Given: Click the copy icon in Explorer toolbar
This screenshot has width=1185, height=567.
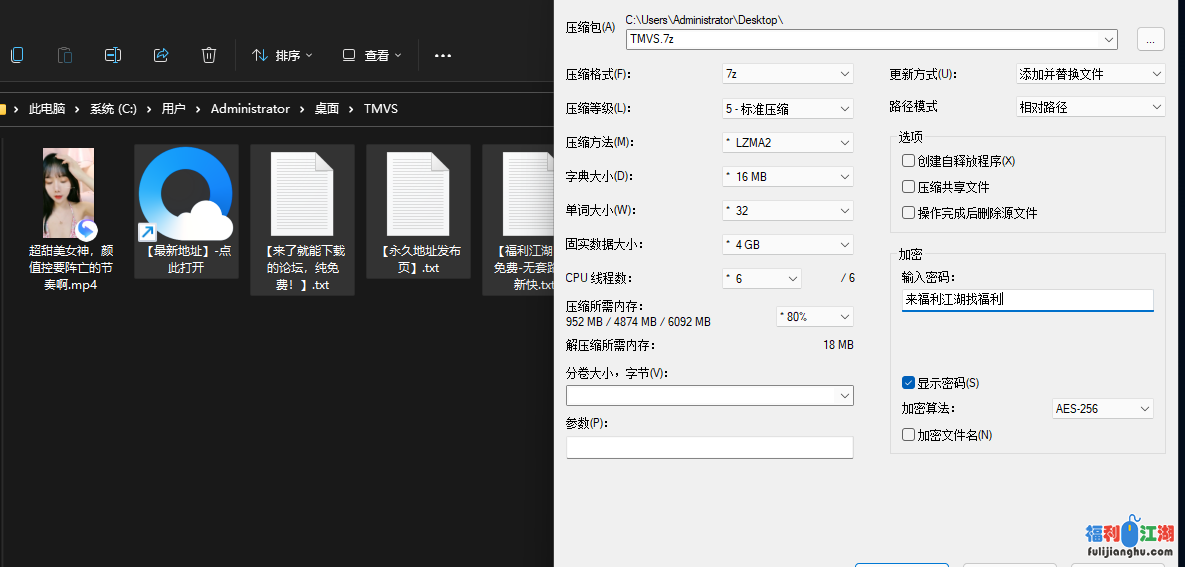Looking at the screenshot, I should [17, 55].
